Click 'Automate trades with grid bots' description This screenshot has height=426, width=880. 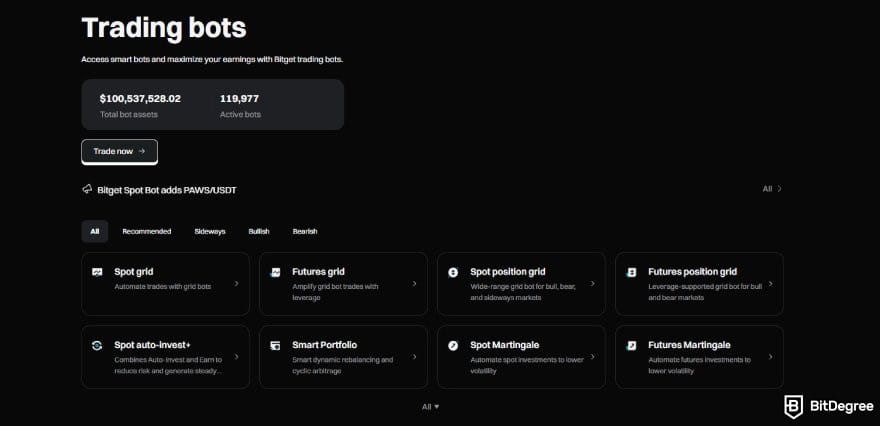(x=163, y=286)
